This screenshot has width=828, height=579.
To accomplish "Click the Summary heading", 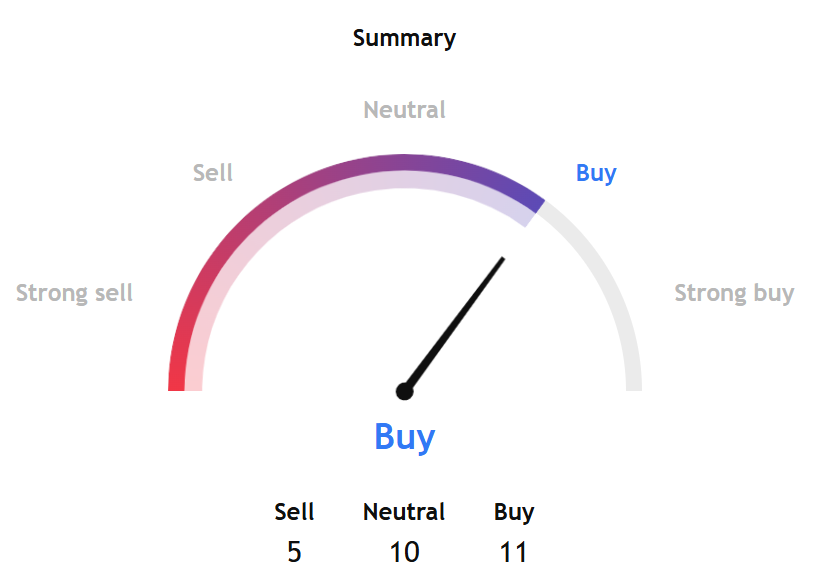I will (404, 39).
